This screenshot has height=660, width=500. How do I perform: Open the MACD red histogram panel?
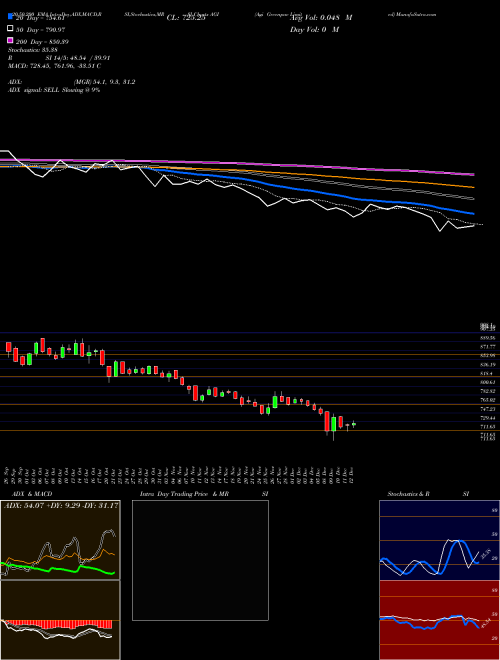coord(60,620)
